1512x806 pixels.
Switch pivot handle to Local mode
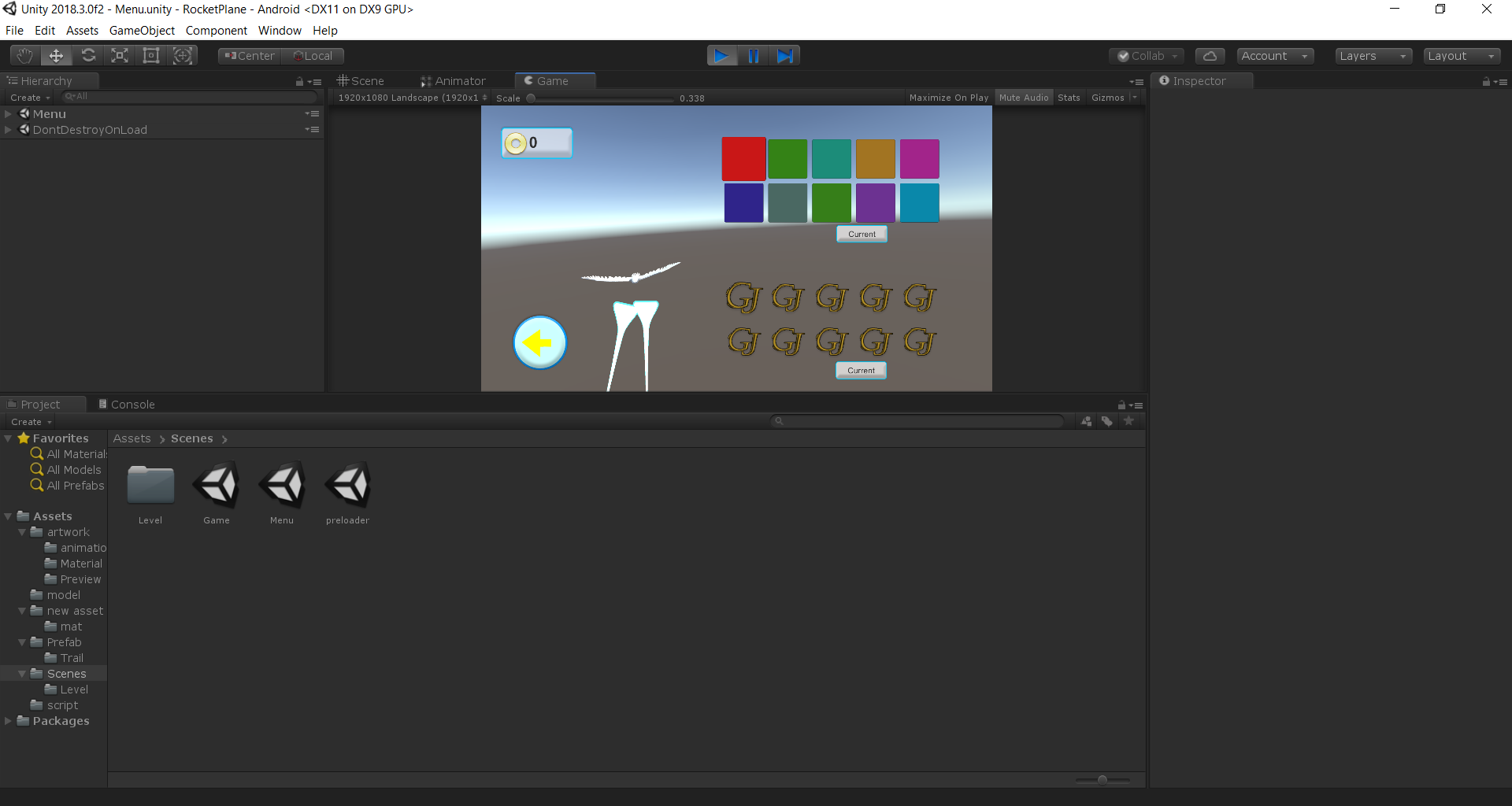point(313,55)
